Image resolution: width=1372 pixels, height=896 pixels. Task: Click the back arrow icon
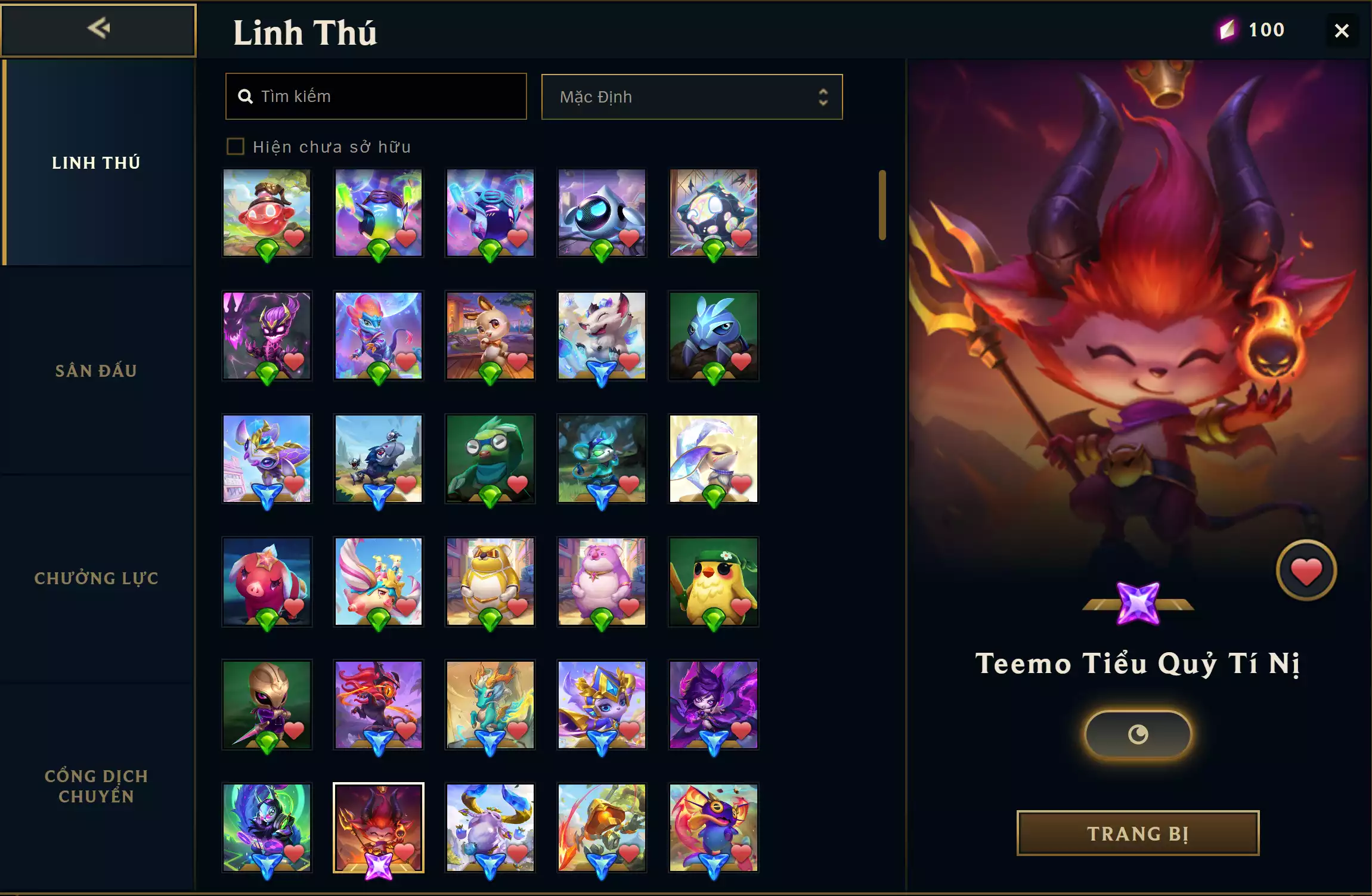pyautogui.click(x=98, y=28)
